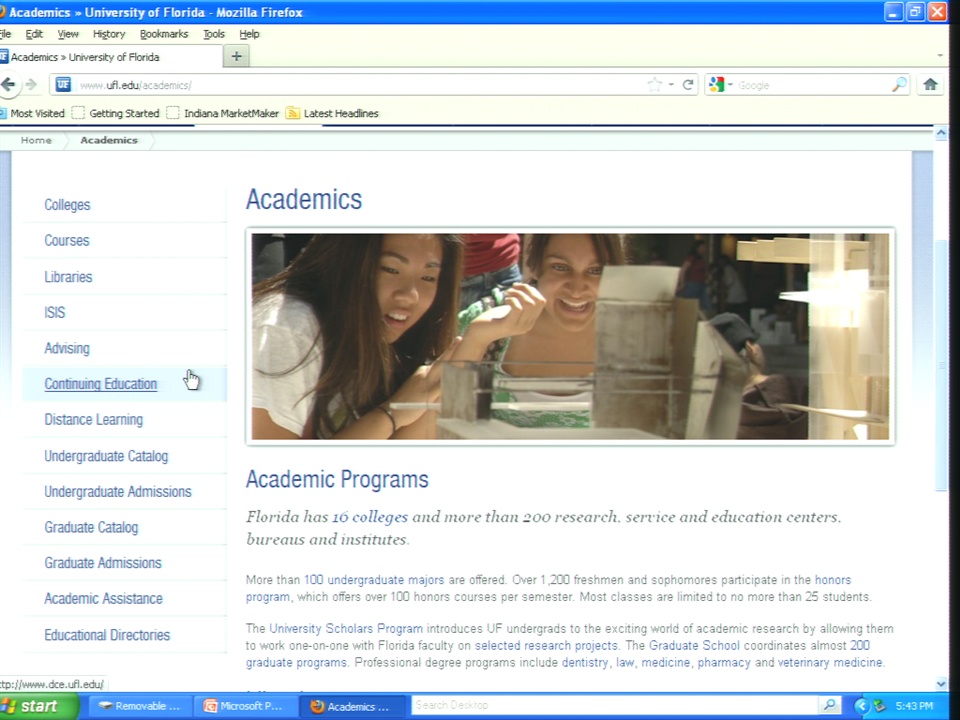960x720 pixels.
Task: Open the Educational Directories link
Action: (x=107, y=635)
